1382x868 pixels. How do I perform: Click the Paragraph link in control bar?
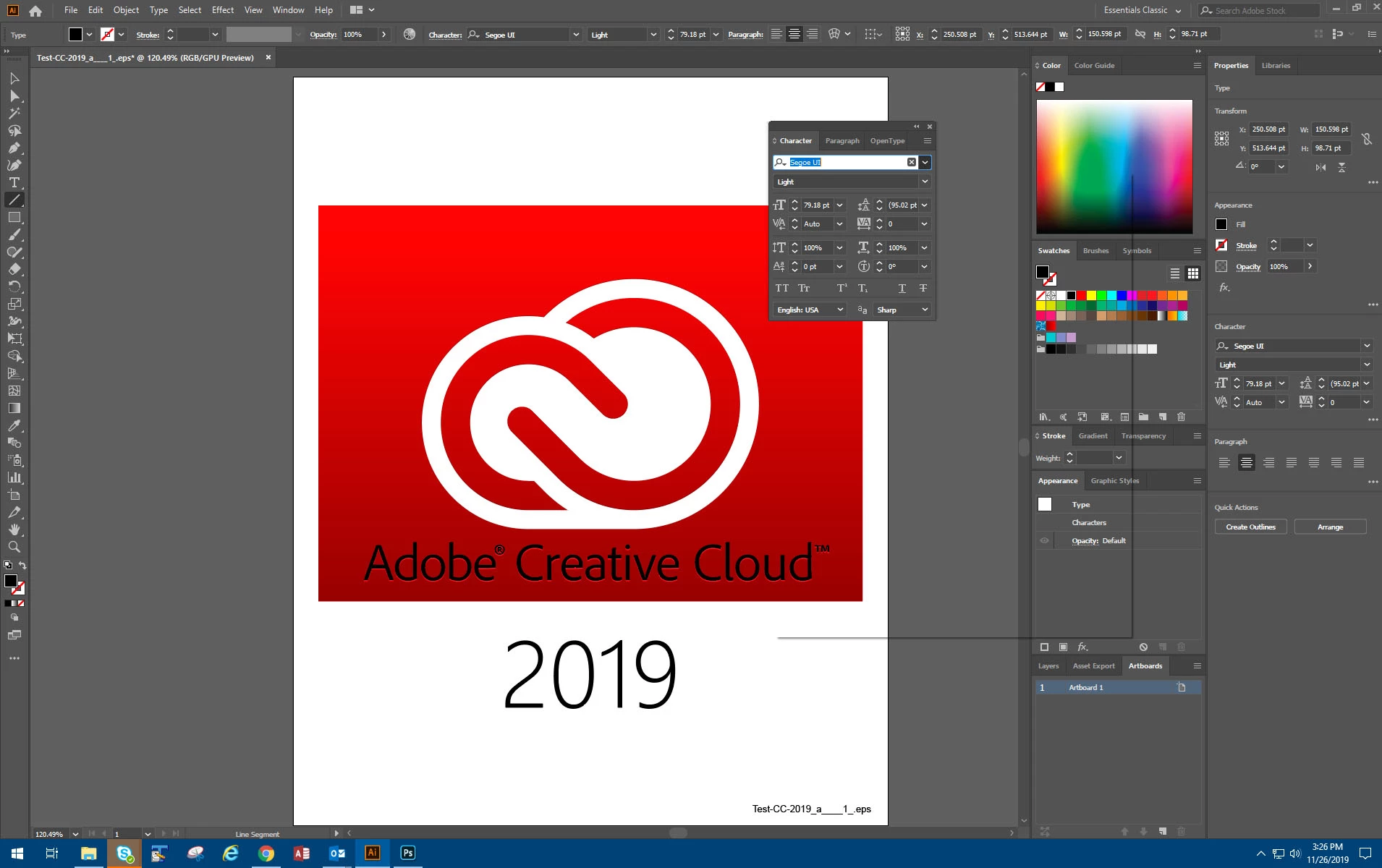click(745, 35)
